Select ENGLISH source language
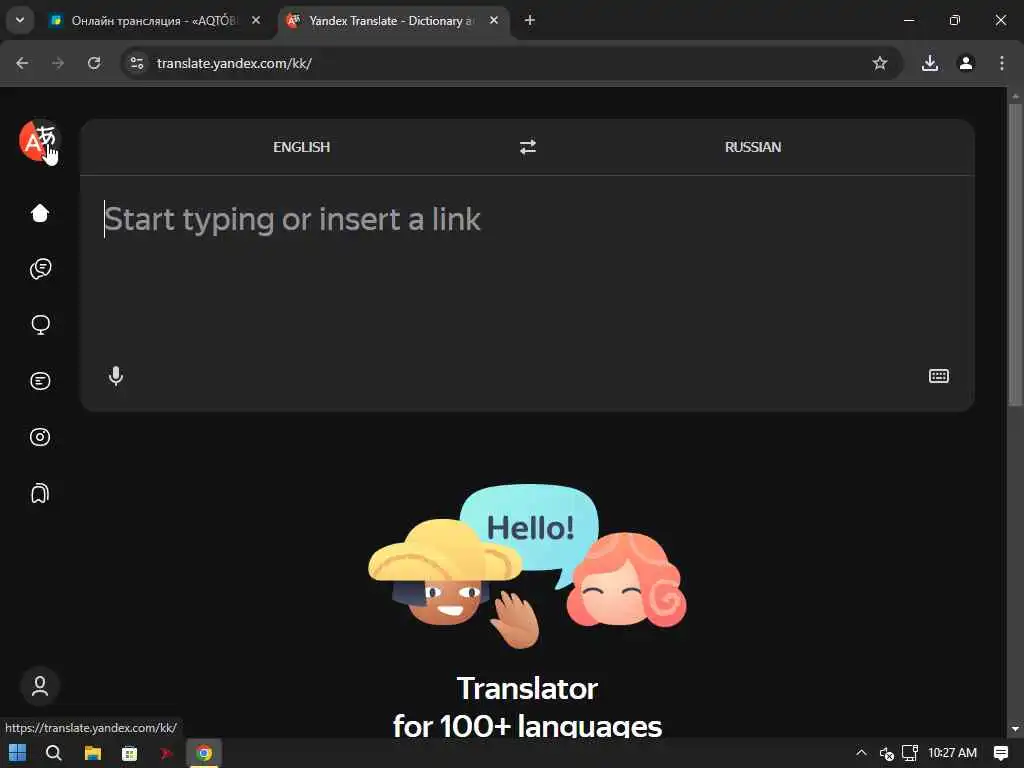The image size is (1024, 768). (x=302, y=147)
